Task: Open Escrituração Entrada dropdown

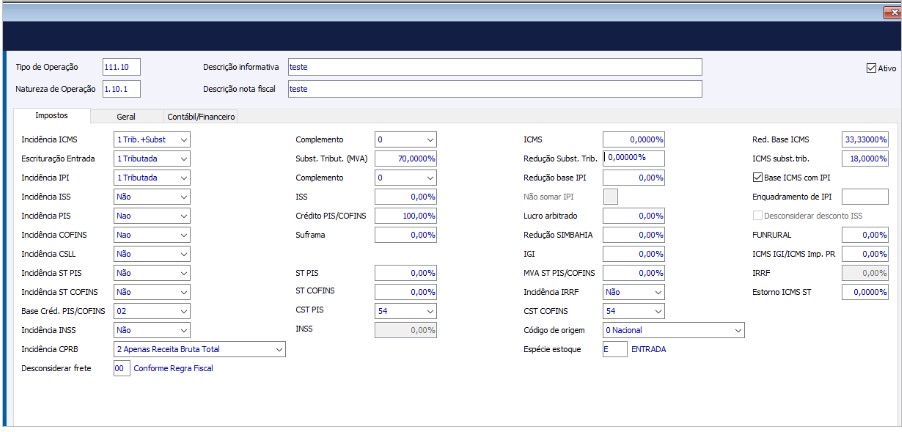Action: 152,159
